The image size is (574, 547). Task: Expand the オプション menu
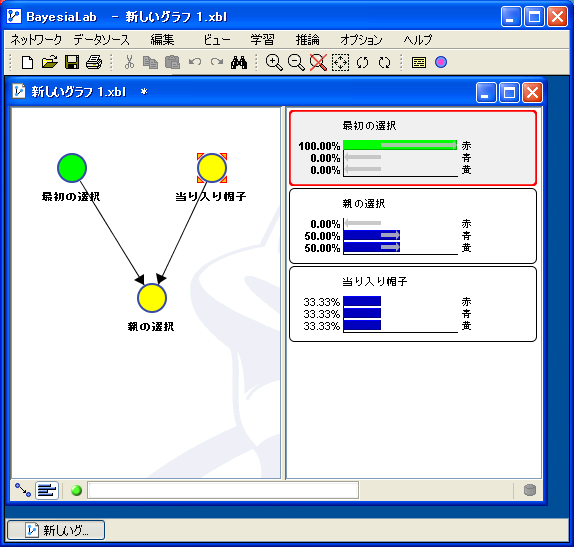(361, 40)
